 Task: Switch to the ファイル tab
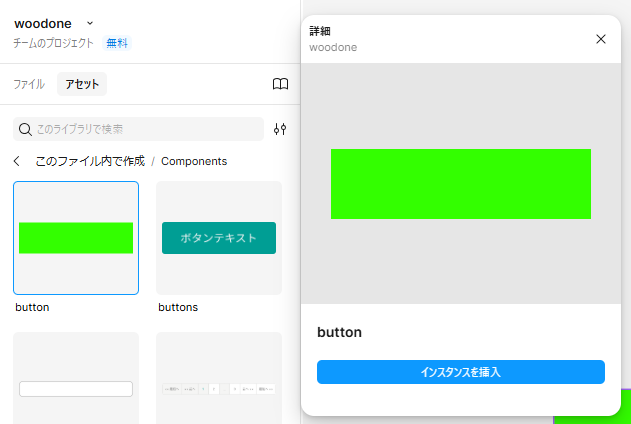[x=29, y=84]
